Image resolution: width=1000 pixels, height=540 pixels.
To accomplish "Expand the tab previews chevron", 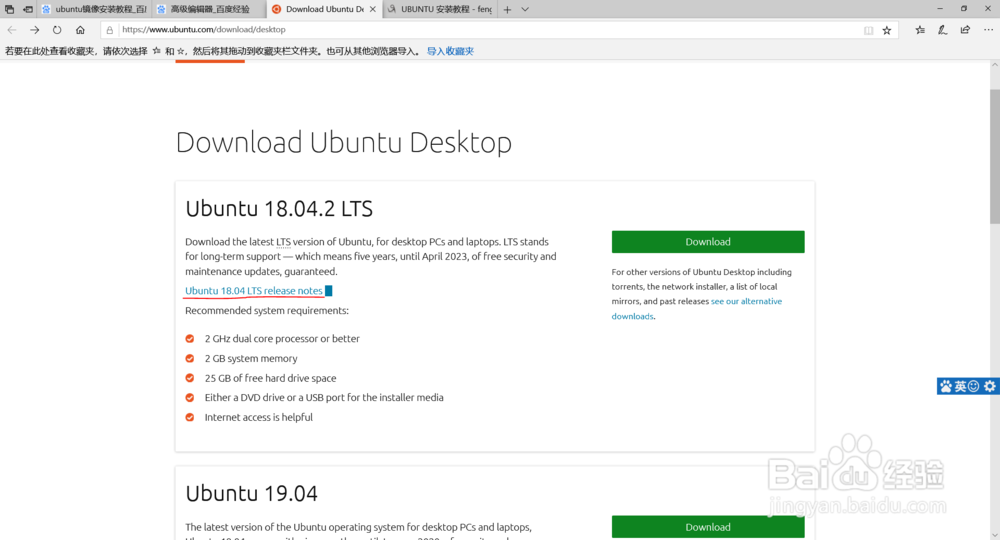I will [525, 9].
